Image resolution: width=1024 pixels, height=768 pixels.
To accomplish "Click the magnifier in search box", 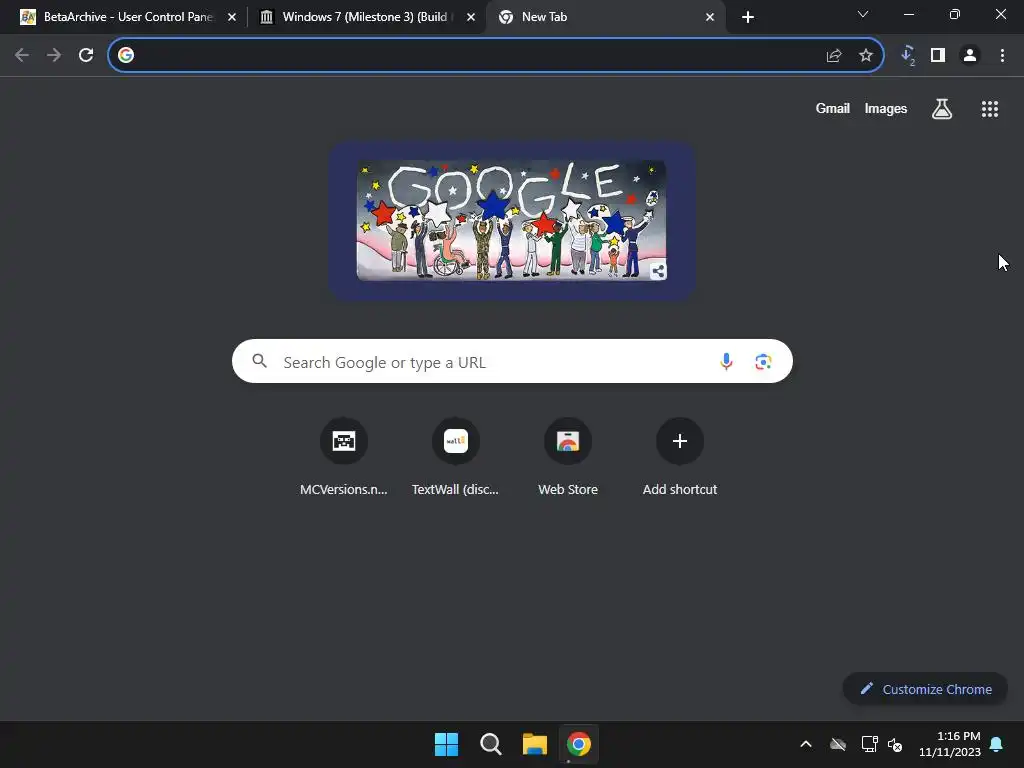I will [x=259, y=361].
